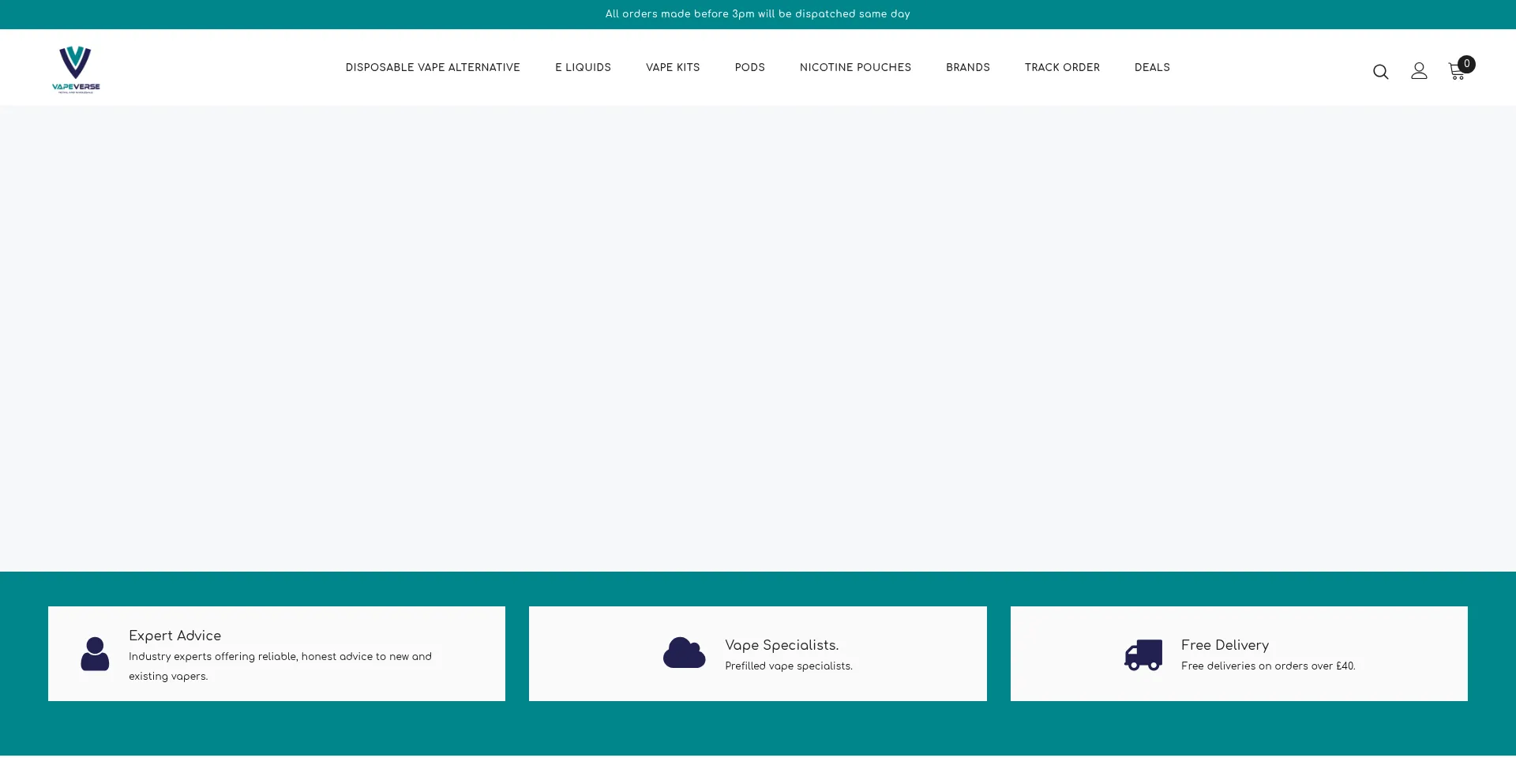Open the user account icon
The image size is (1516, 784).
click(1419, 71)
